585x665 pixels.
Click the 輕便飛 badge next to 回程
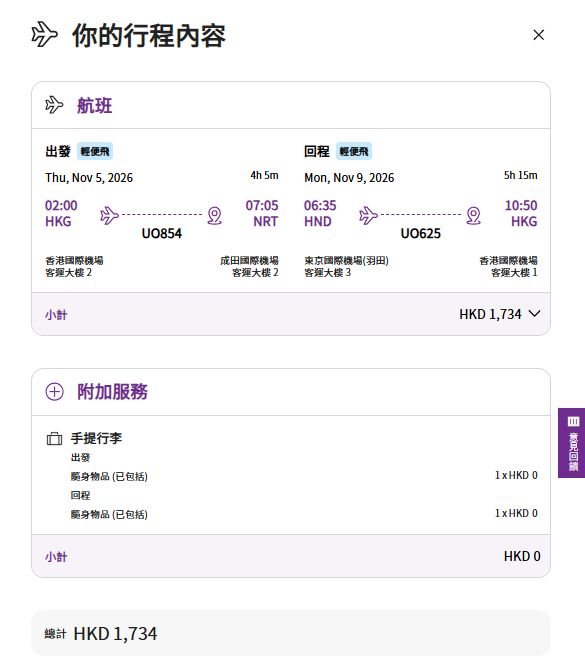point(354,151)
